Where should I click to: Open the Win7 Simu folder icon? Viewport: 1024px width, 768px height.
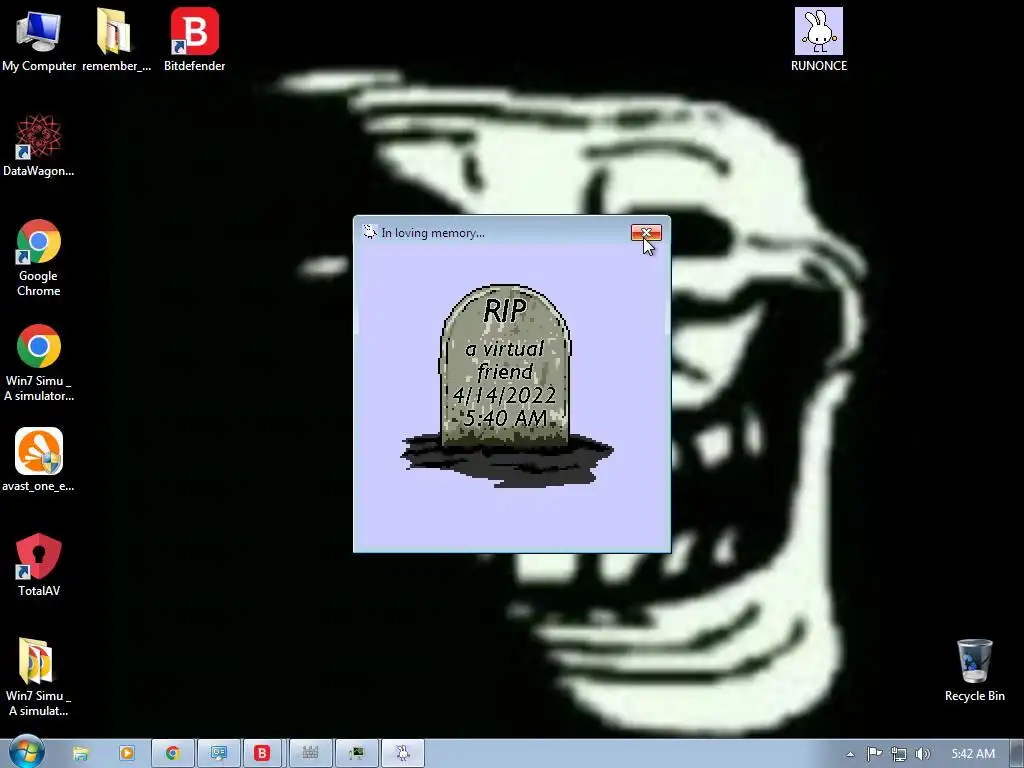coord(39,677)
